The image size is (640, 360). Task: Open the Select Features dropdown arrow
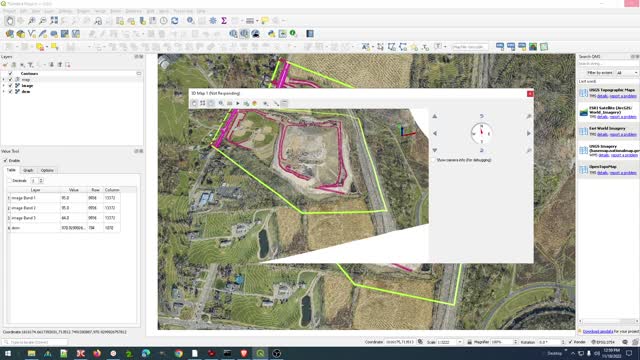pos(47,47)
